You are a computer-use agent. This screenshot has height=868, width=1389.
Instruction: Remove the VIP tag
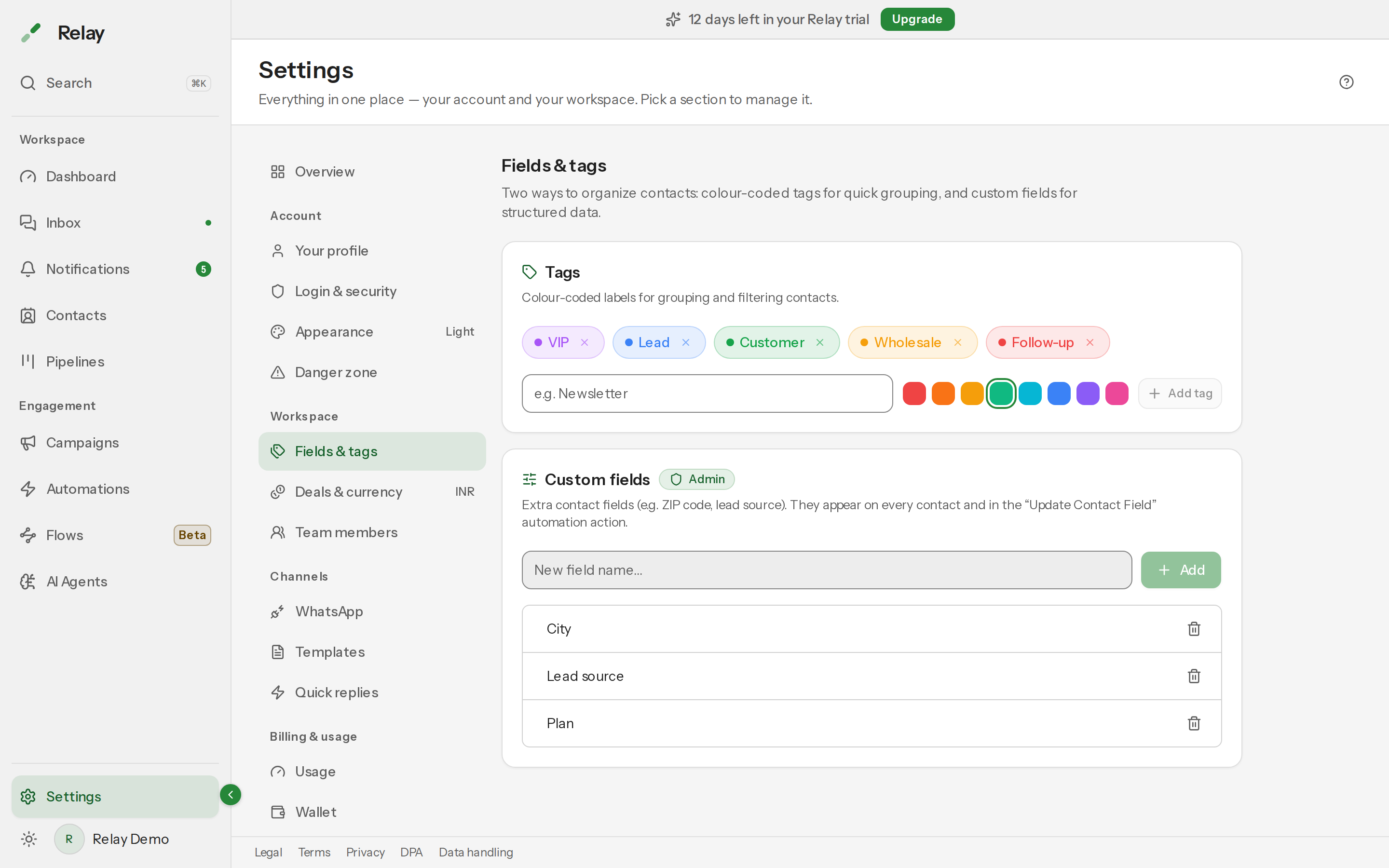[585, 343]
